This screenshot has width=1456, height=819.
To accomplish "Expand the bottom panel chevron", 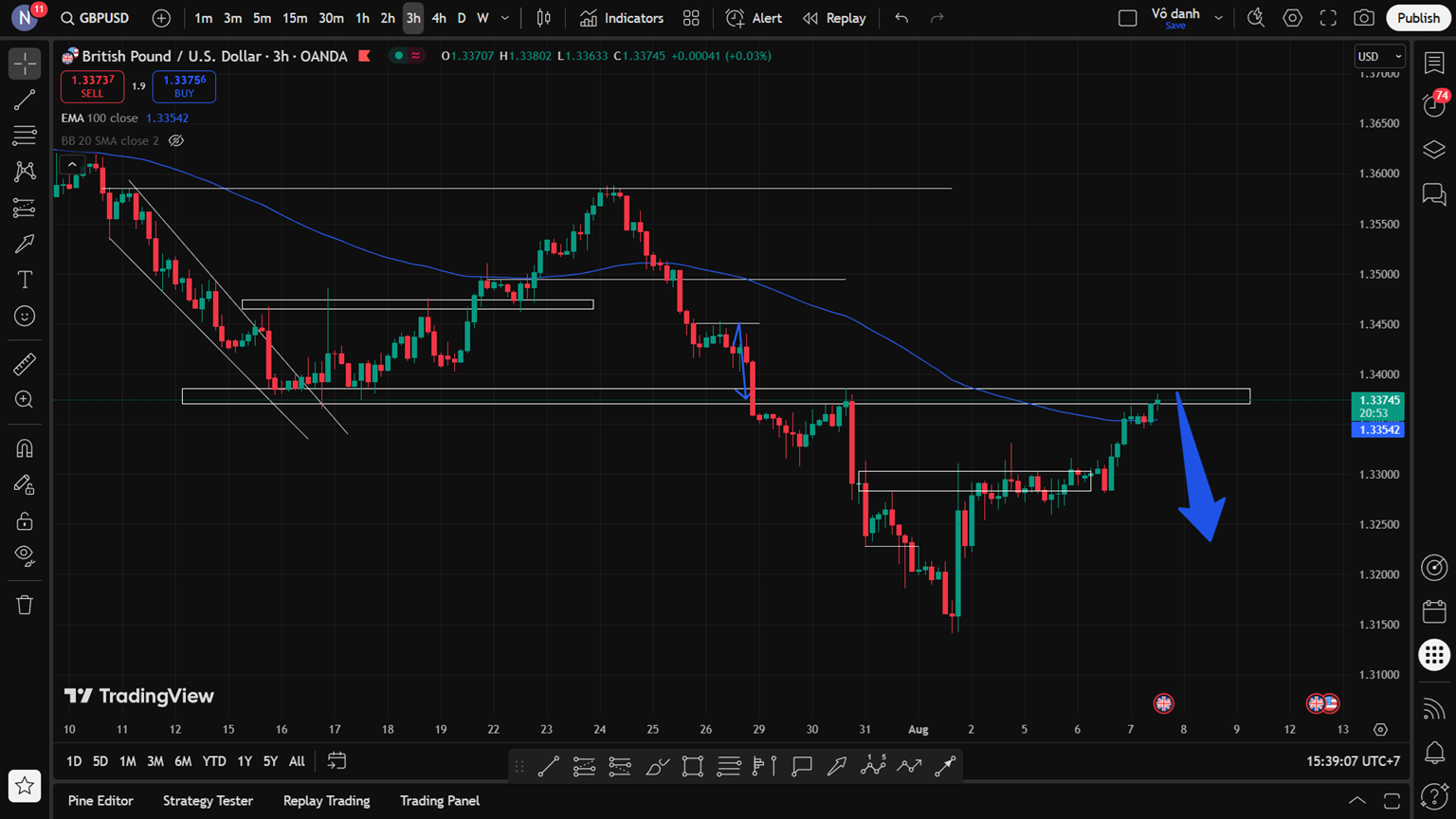I will pos(1357,801).
